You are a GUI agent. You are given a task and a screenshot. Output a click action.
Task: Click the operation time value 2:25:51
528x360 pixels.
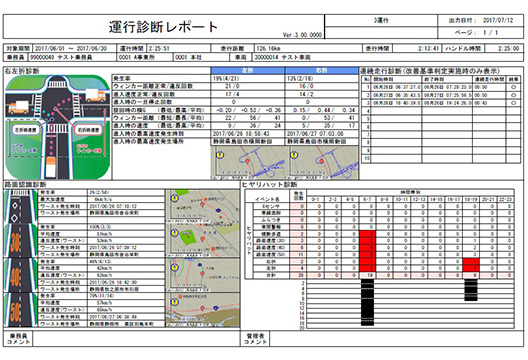tap(159, 48)
